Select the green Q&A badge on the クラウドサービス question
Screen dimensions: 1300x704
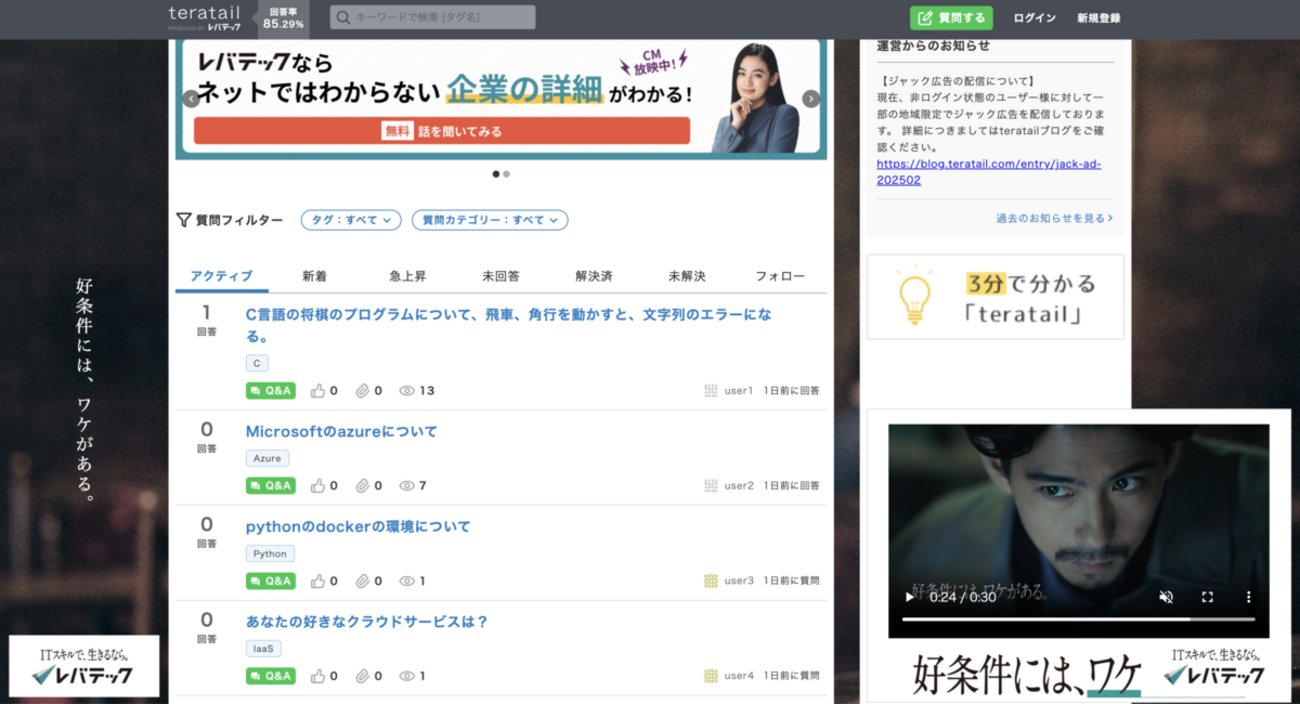tap(269, 675)
